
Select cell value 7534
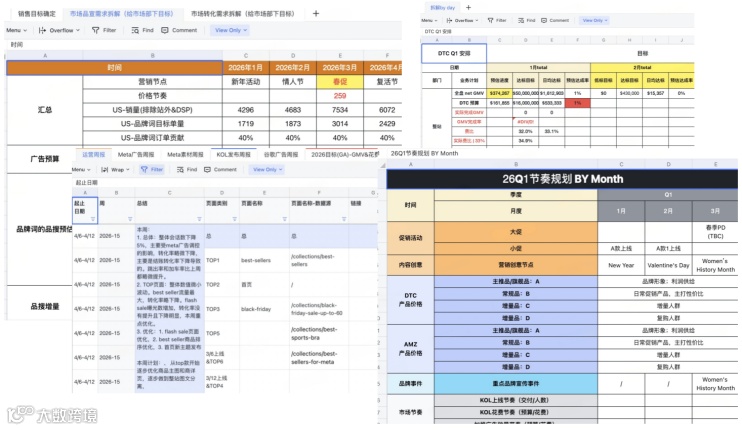340,110
